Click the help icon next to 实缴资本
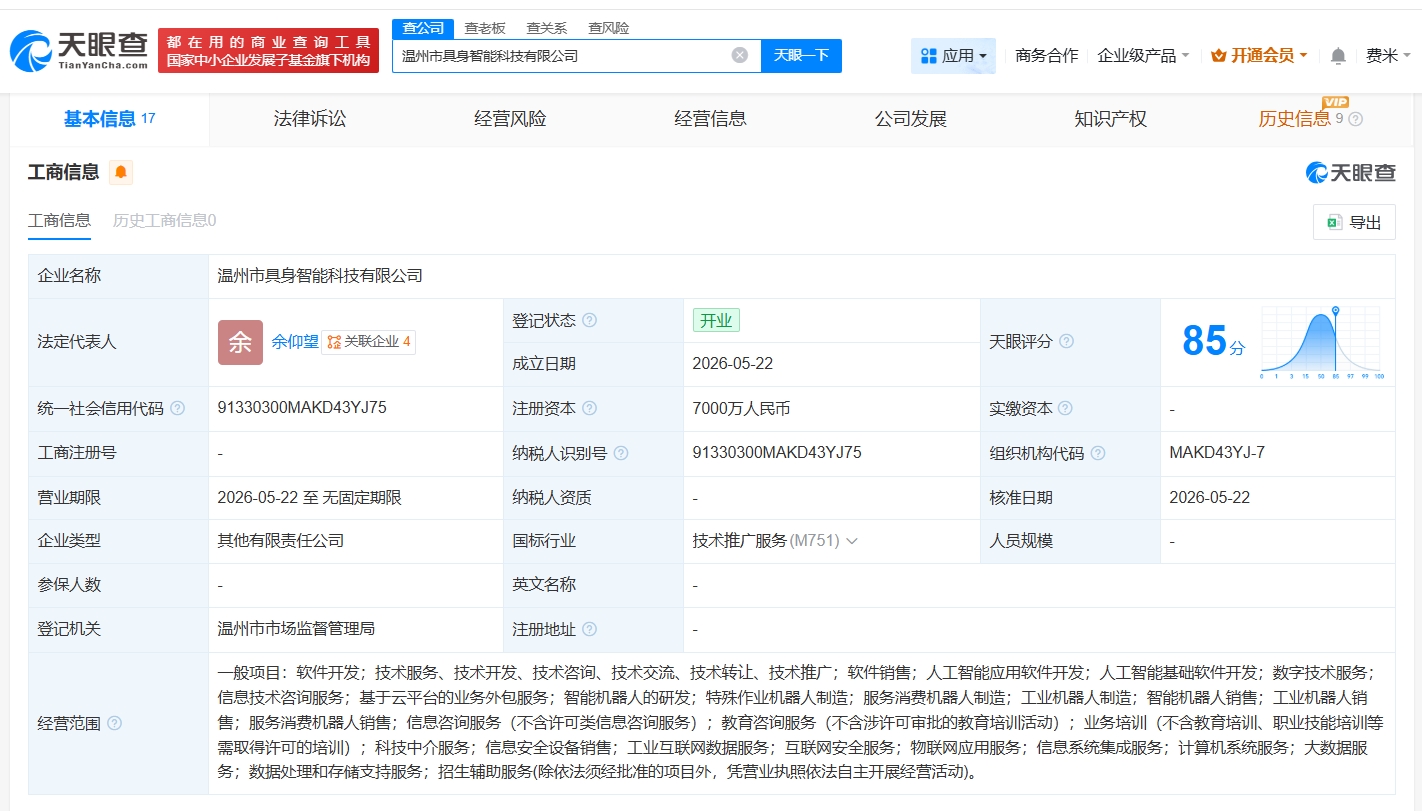The image size is (1422, 811). pyautogui.click(x=1065, y=408)
